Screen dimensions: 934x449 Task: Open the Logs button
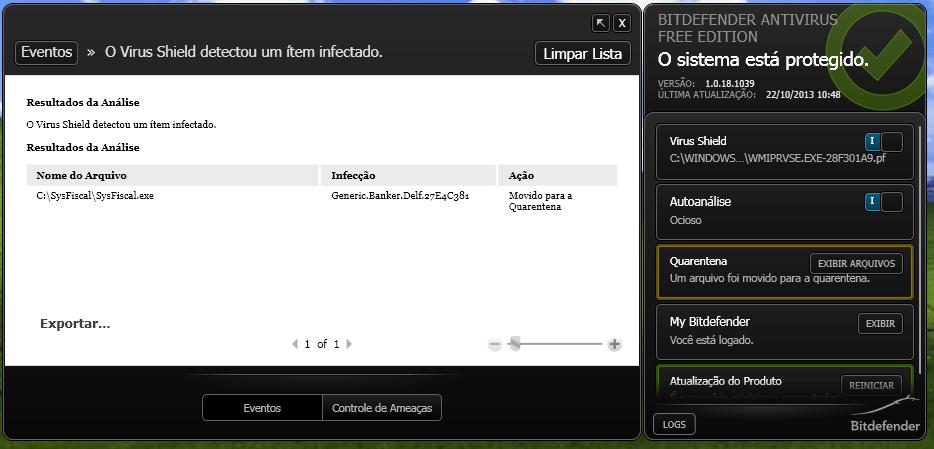click(x=674, y=425)
